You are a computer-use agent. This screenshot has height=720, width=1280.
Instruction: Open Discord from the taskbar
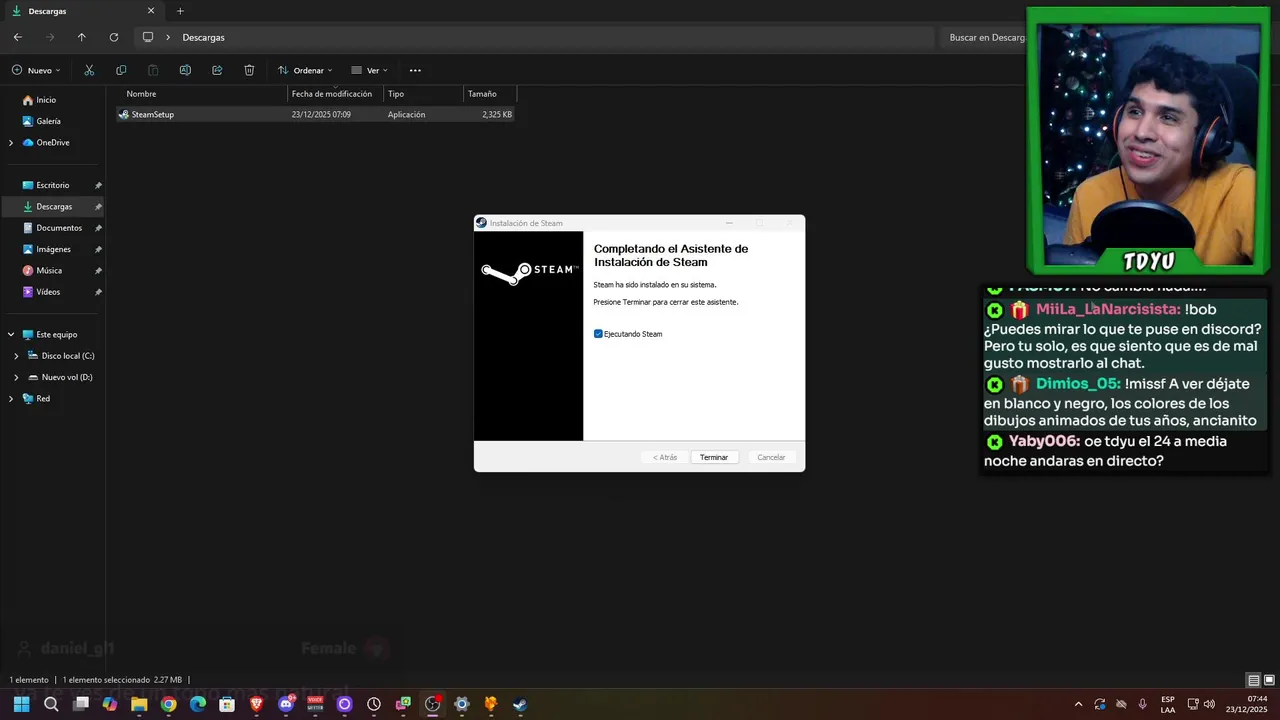(286, 704)
